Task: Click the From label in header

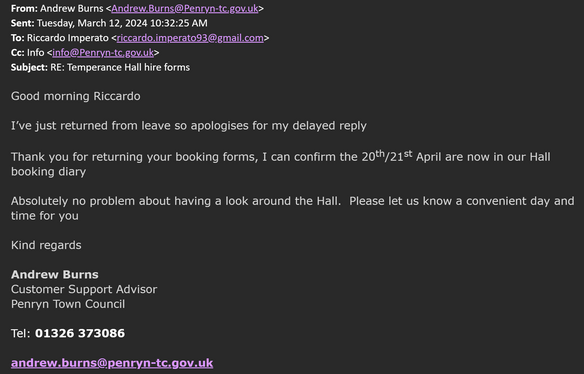Action: pos(24,9)
